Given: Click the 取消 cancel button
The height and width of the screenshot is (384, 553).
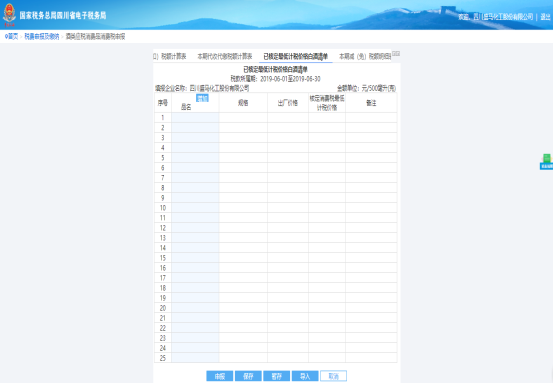Looking at the screenshot, I should point(333,376).
